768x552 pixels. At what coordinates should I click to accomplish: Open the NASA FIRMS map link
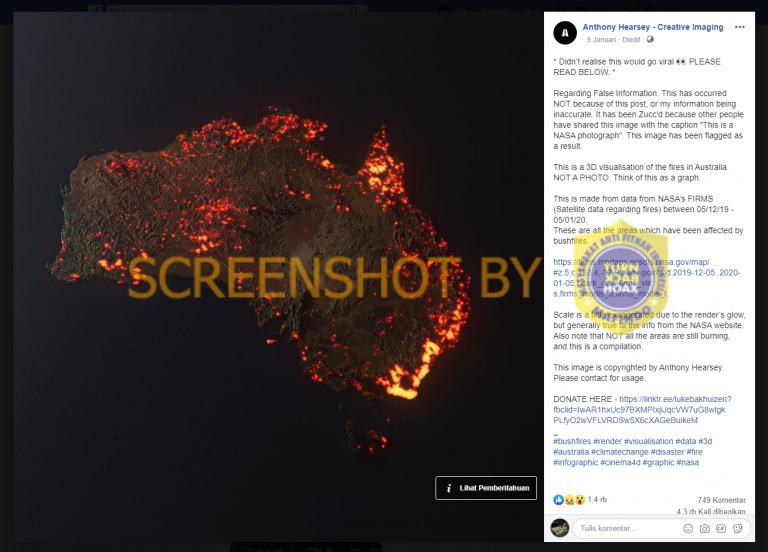pos(647,278)
